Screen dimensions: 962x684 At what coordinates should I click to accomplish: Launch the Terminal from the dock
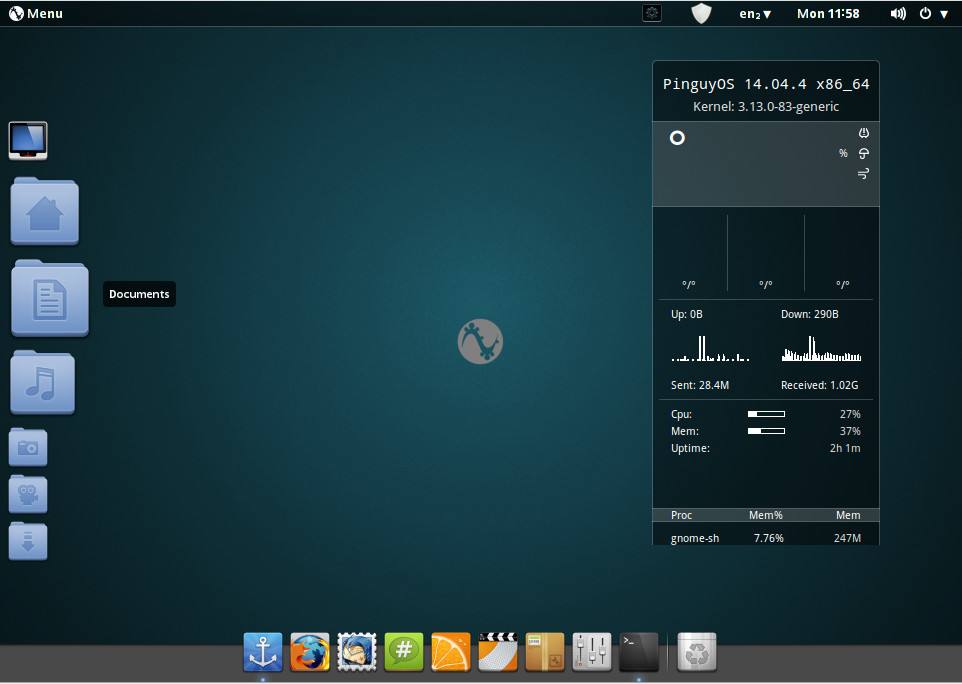(639, 652)
